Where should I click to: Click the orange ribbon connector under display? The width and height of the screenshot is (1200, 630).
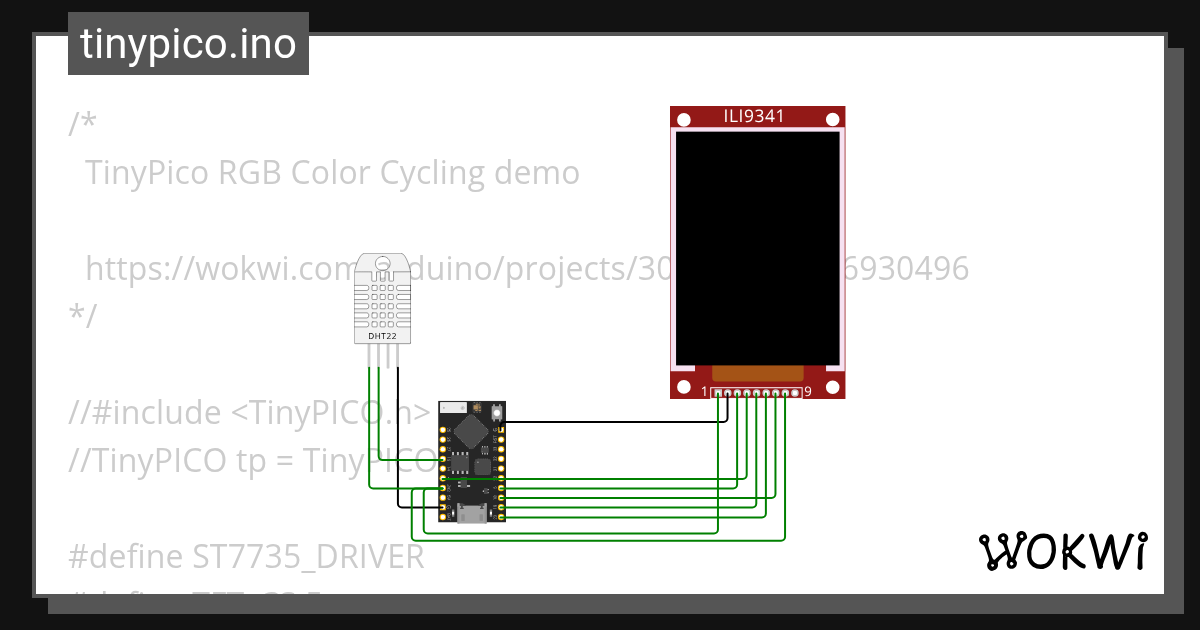click(757, 373)
